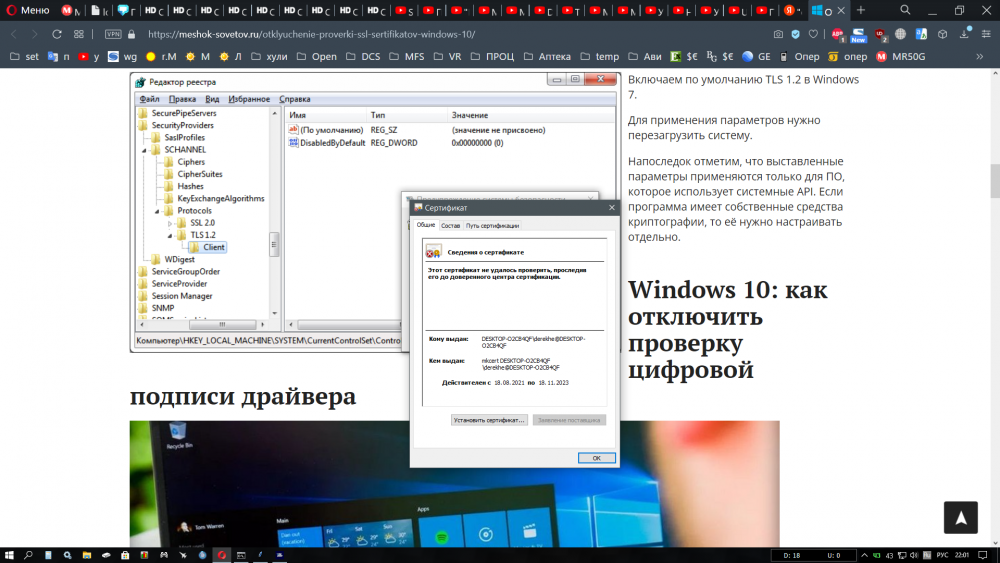Viewport: 1000px width, 563px height.
Task: Open the Windows Start button
Action: (9, 555)
